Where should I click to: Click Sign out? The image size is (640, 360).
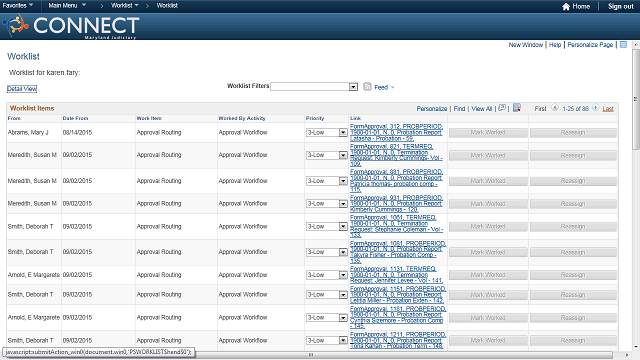[x=620, y=6]
